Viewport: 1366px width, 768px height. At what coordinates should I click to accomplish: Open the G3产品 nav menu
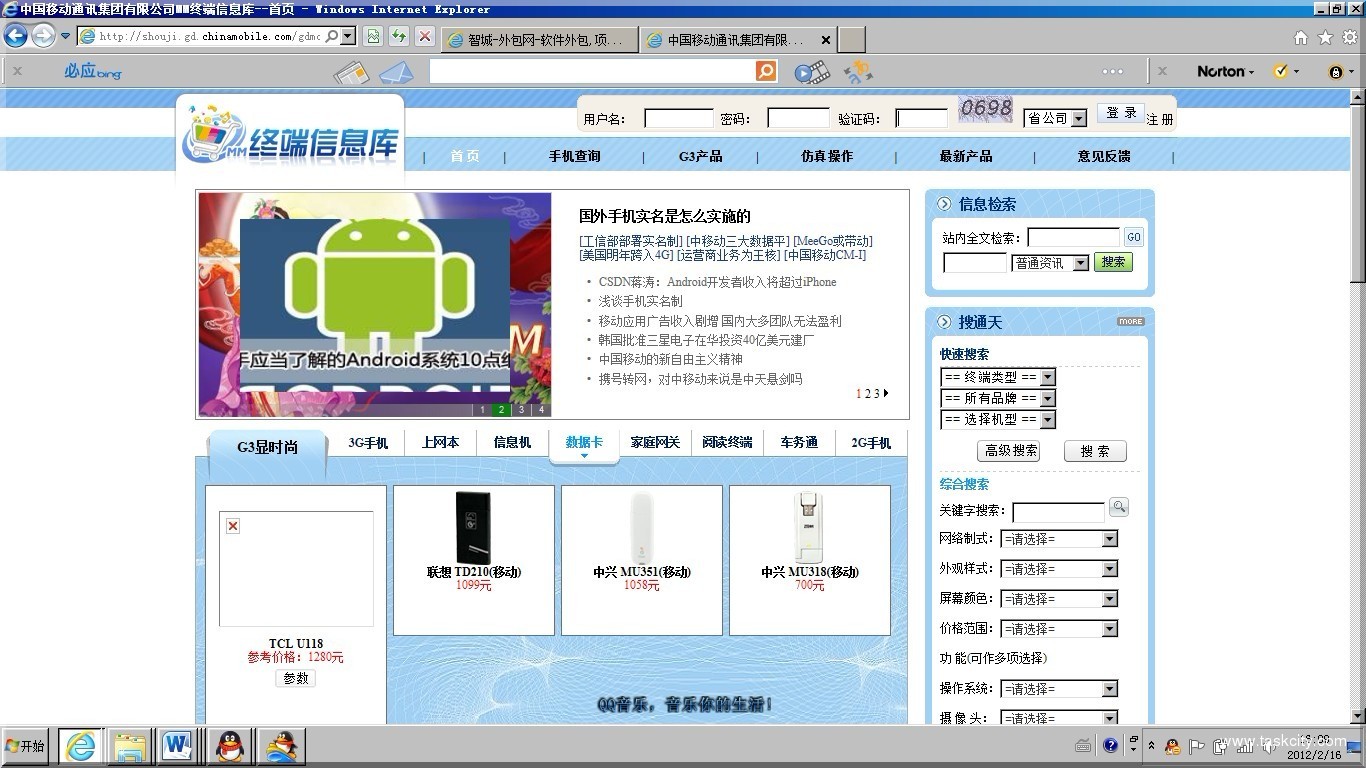pyautogui.click(x=700, y=156)
